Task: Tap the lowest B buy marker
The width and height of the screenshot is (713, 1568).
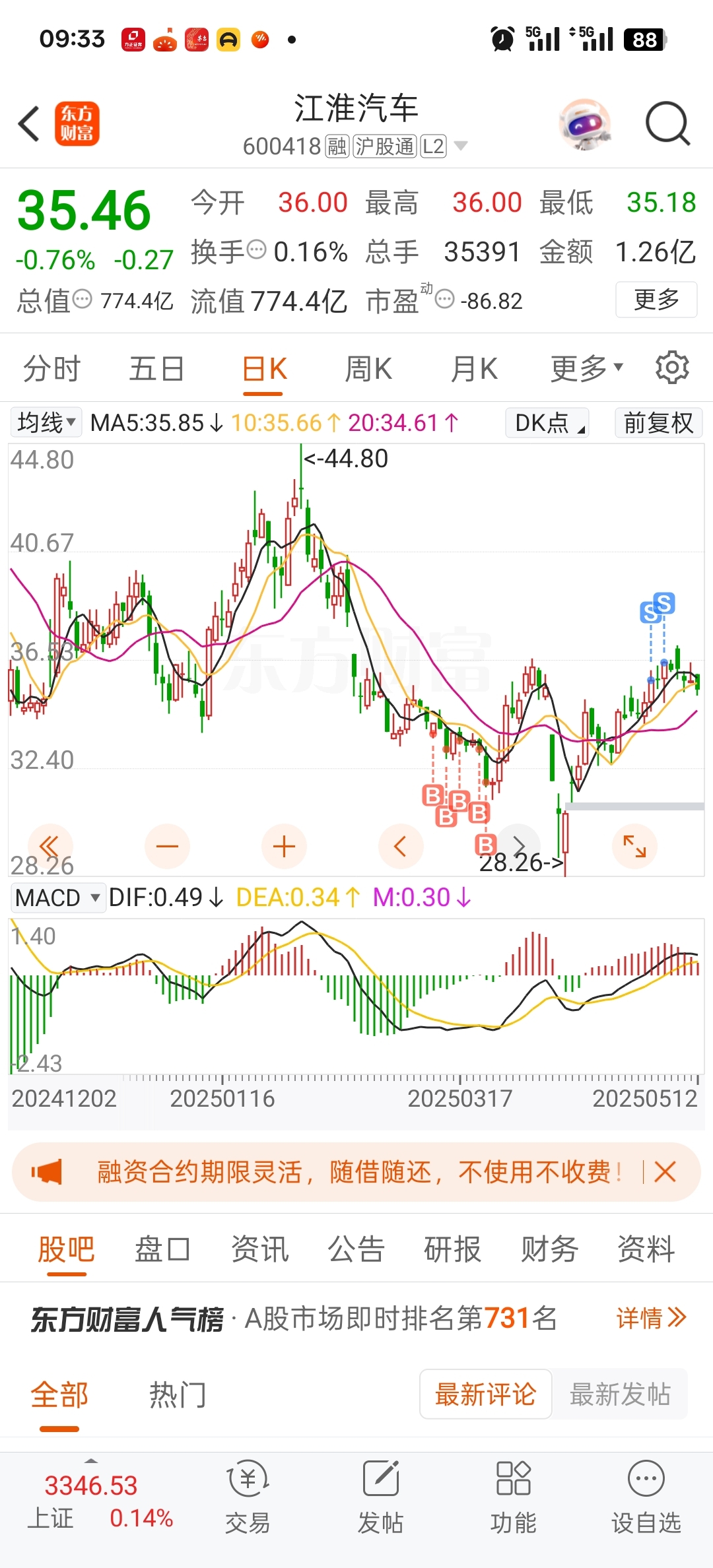Action: click(x=486, y=845)
